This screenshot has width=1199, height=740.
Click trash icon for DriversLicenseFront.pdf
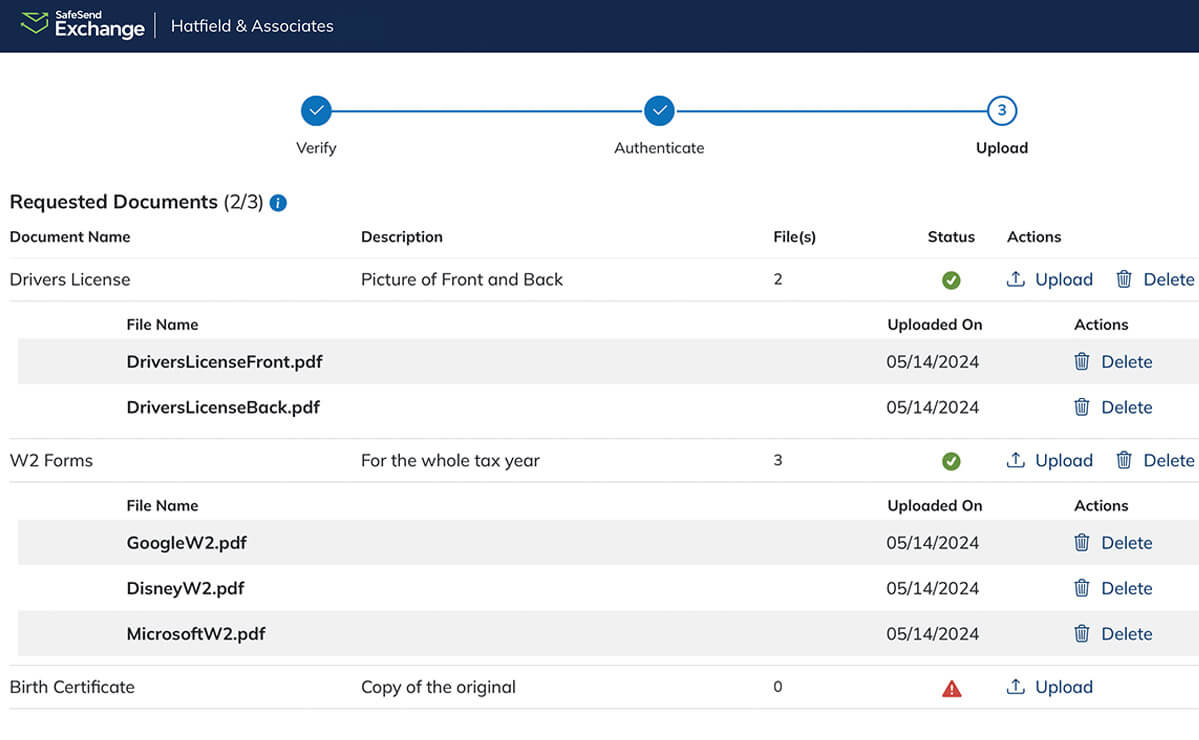click(1082, 362)
